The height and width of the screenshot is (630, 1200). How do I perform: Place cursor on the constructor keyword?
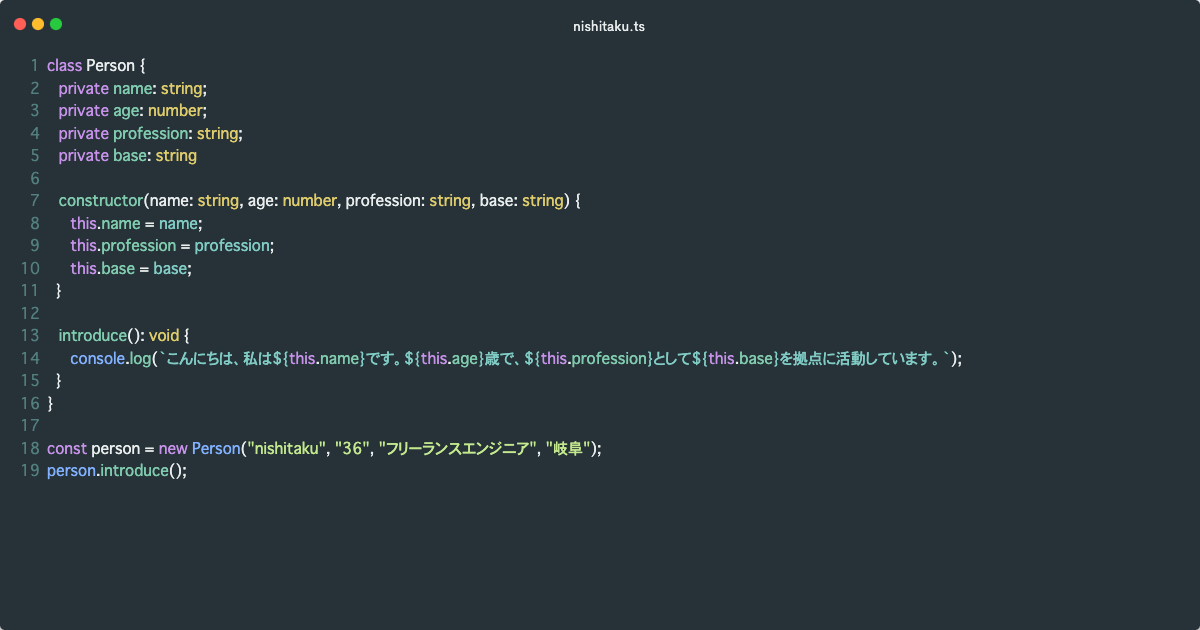click(x=101, y=201)
